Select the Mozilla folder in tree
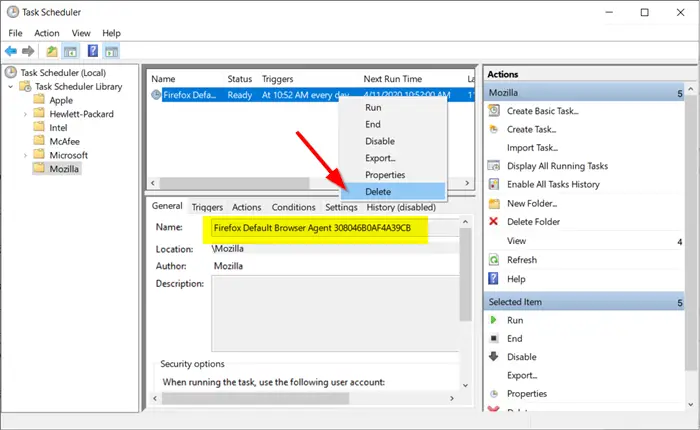700x430 pixels. [64, 169]
